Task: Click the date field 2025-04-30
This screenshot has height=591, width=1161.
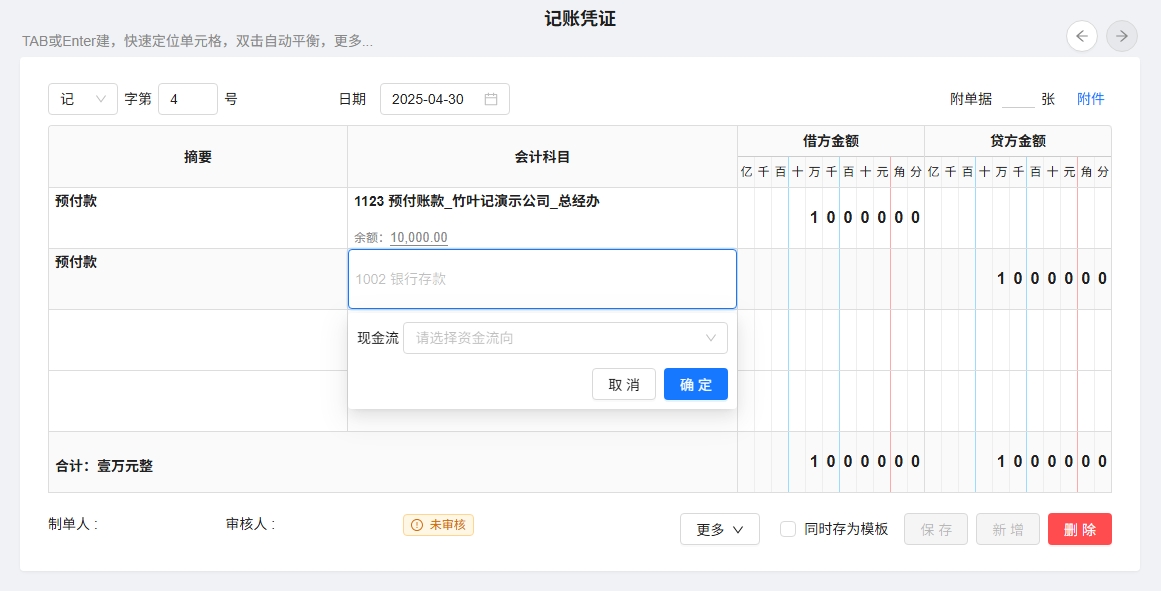Action: click(x=428, y=99)
